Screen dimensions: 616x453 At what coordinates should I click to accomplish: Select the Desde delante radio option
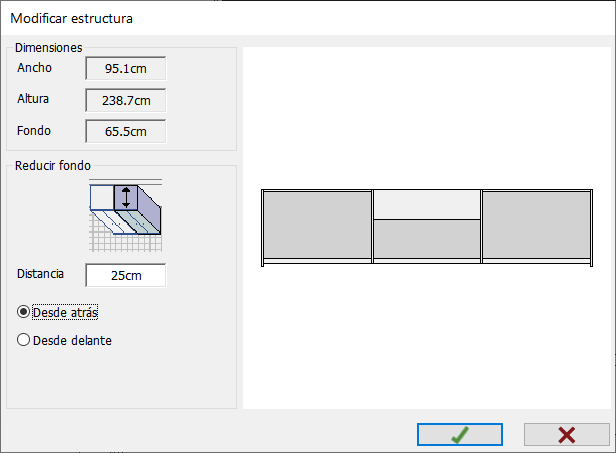[23, 340]
